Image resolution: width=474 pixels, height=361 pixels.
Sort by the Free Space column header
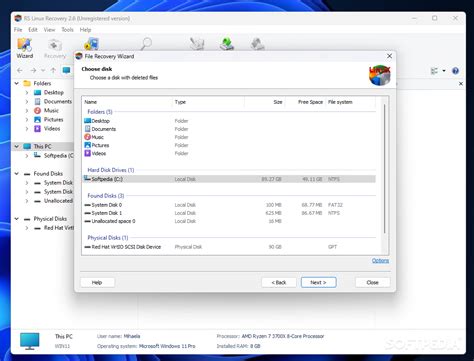(x=305, y=102)
